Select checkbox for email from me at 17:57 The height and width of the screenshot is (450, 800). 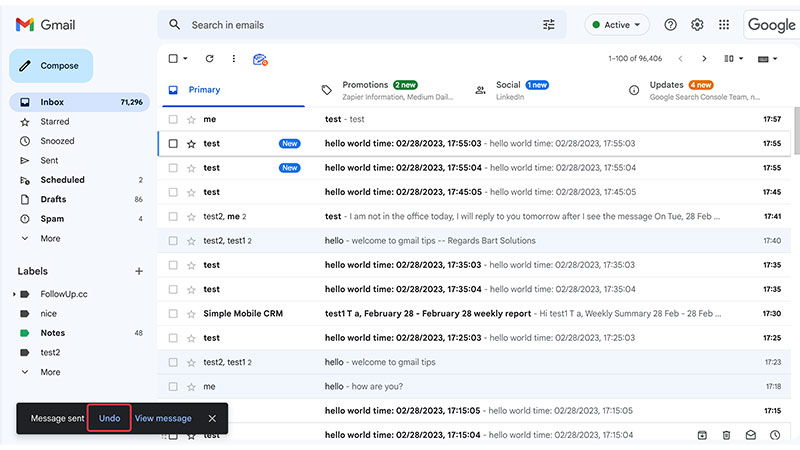tap(173, 119)
